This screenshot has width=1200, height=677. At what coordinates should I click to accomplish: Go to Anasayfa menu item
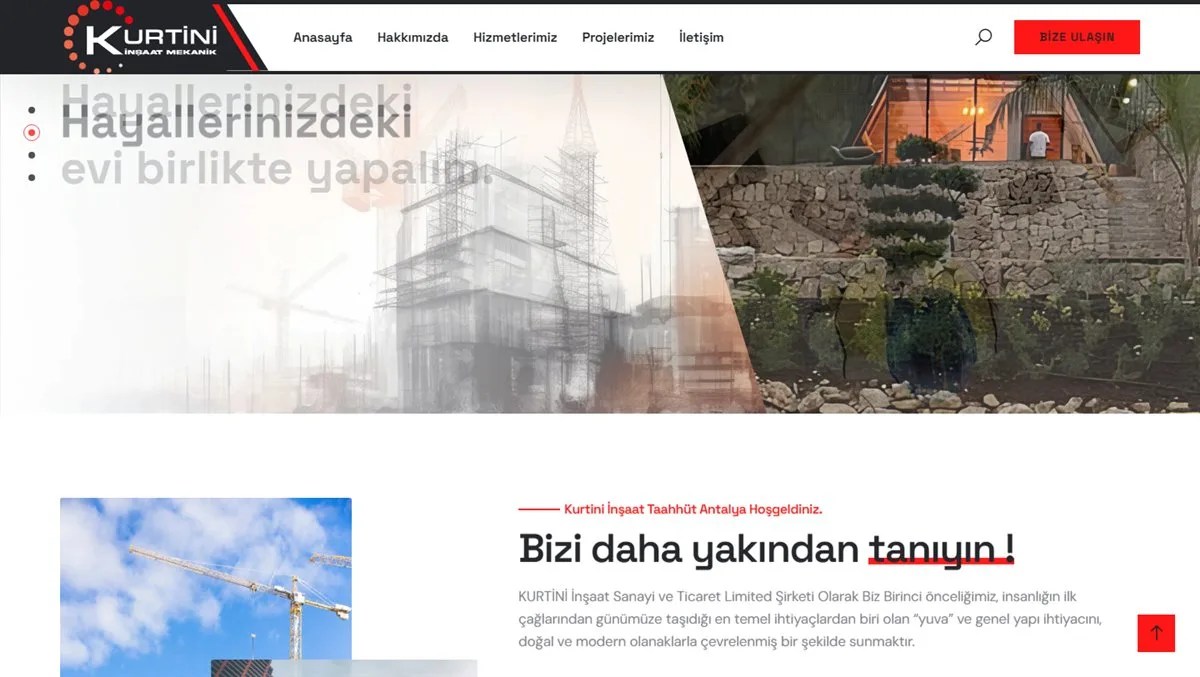(x=322, y=37)
